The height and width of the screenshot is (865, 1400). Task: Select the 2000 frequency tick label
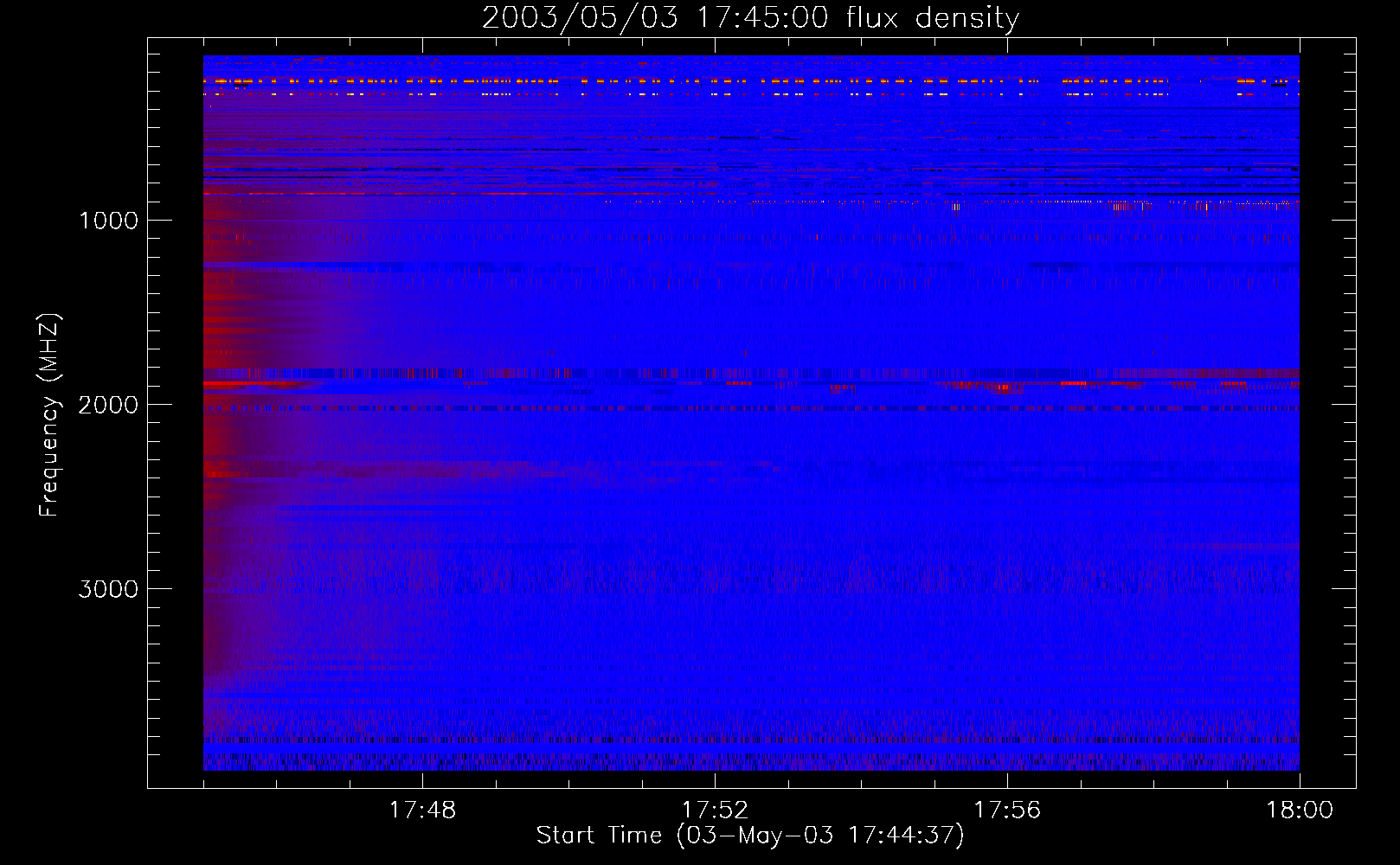click(108, 405)
